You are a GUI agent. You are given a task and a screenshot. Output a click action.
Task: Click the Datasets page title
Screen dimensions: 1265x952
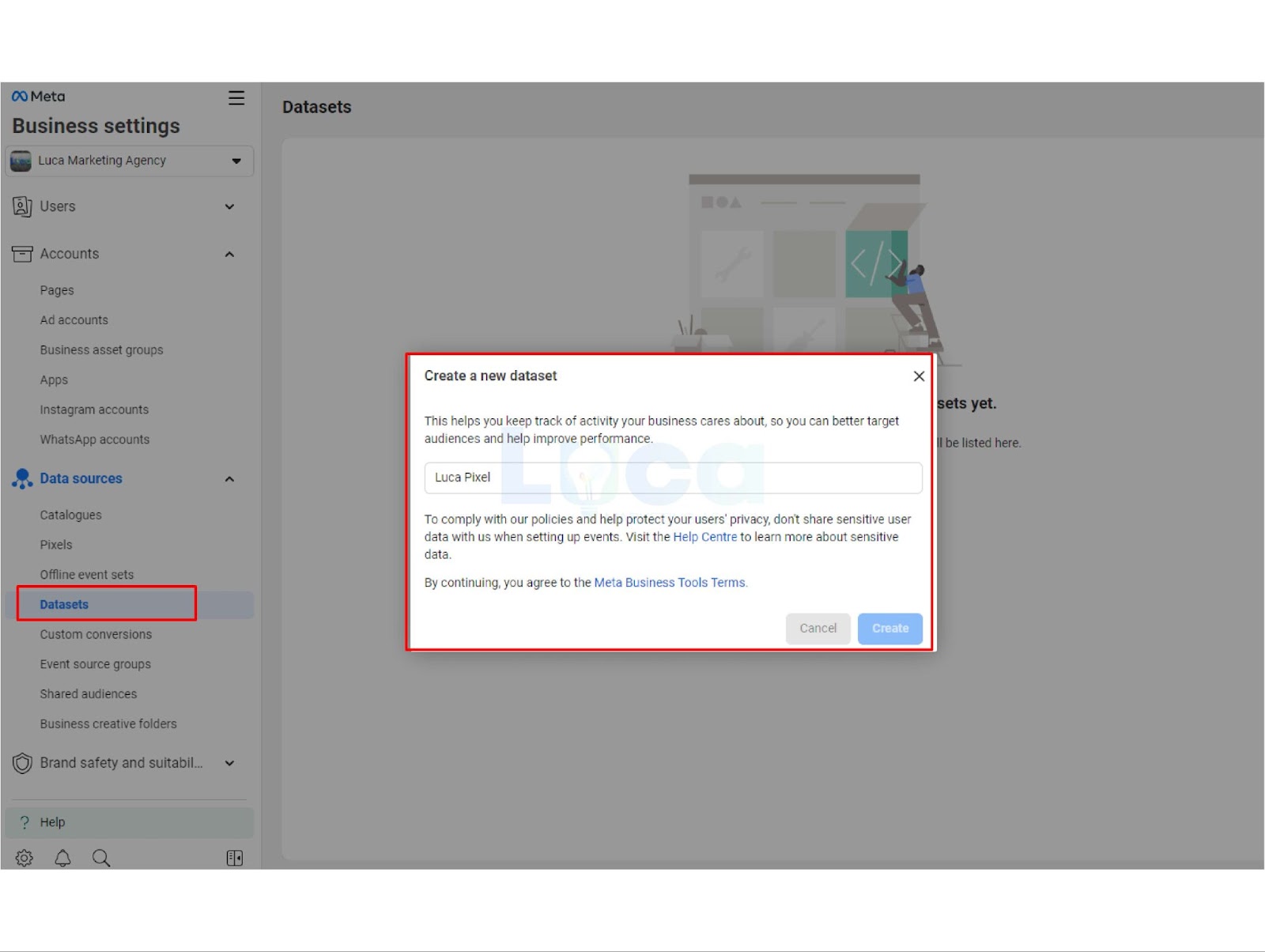(x=317, y=107)
